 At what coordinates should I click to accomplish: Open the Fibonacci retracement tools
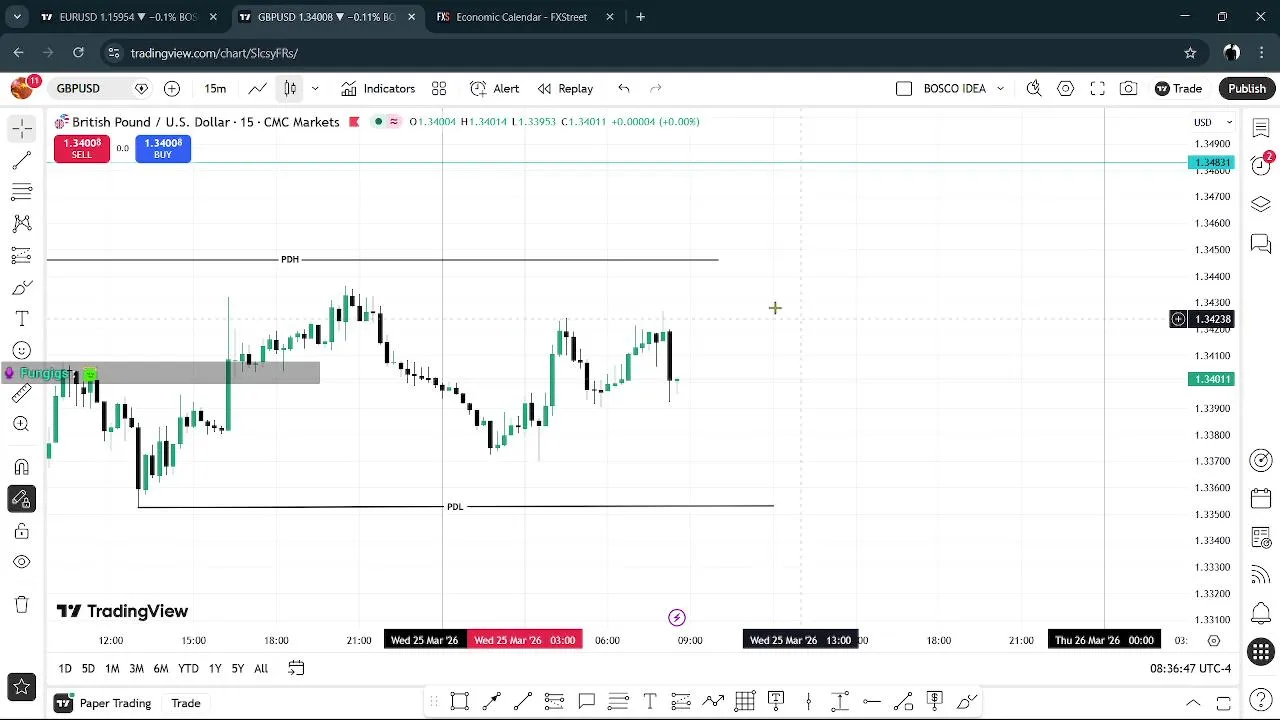22,191
